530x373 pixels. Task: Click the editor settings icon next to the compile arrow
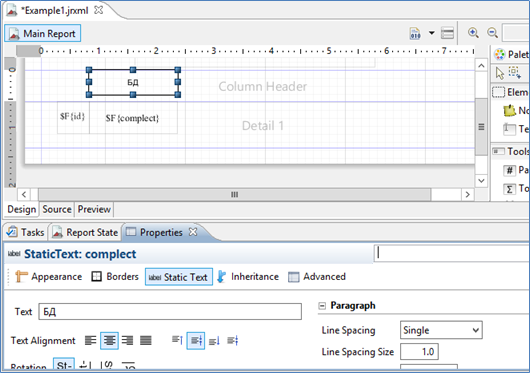pos(447,33)
